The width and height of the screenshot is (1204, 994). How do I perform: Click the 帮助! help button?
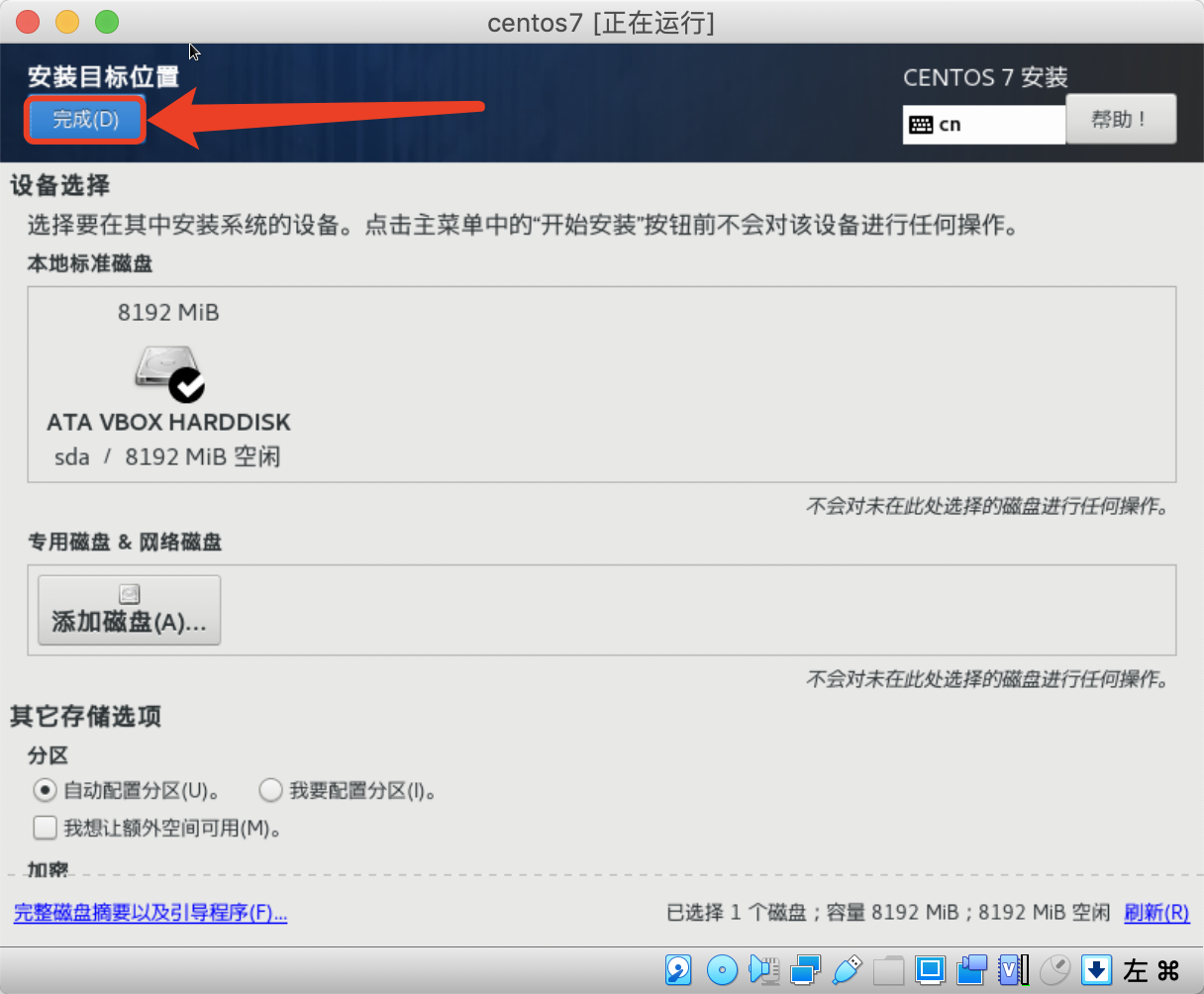1121,120
